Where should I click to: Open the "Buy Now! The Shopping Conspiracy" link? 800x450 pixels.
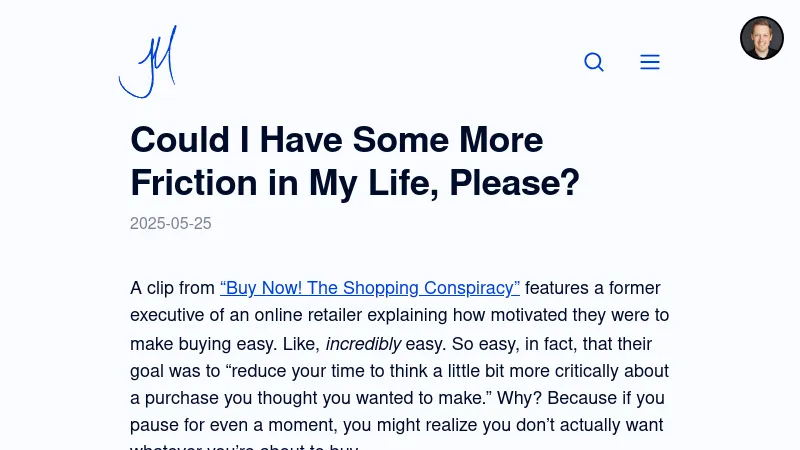pyautogui.click(x=370, y=288)
